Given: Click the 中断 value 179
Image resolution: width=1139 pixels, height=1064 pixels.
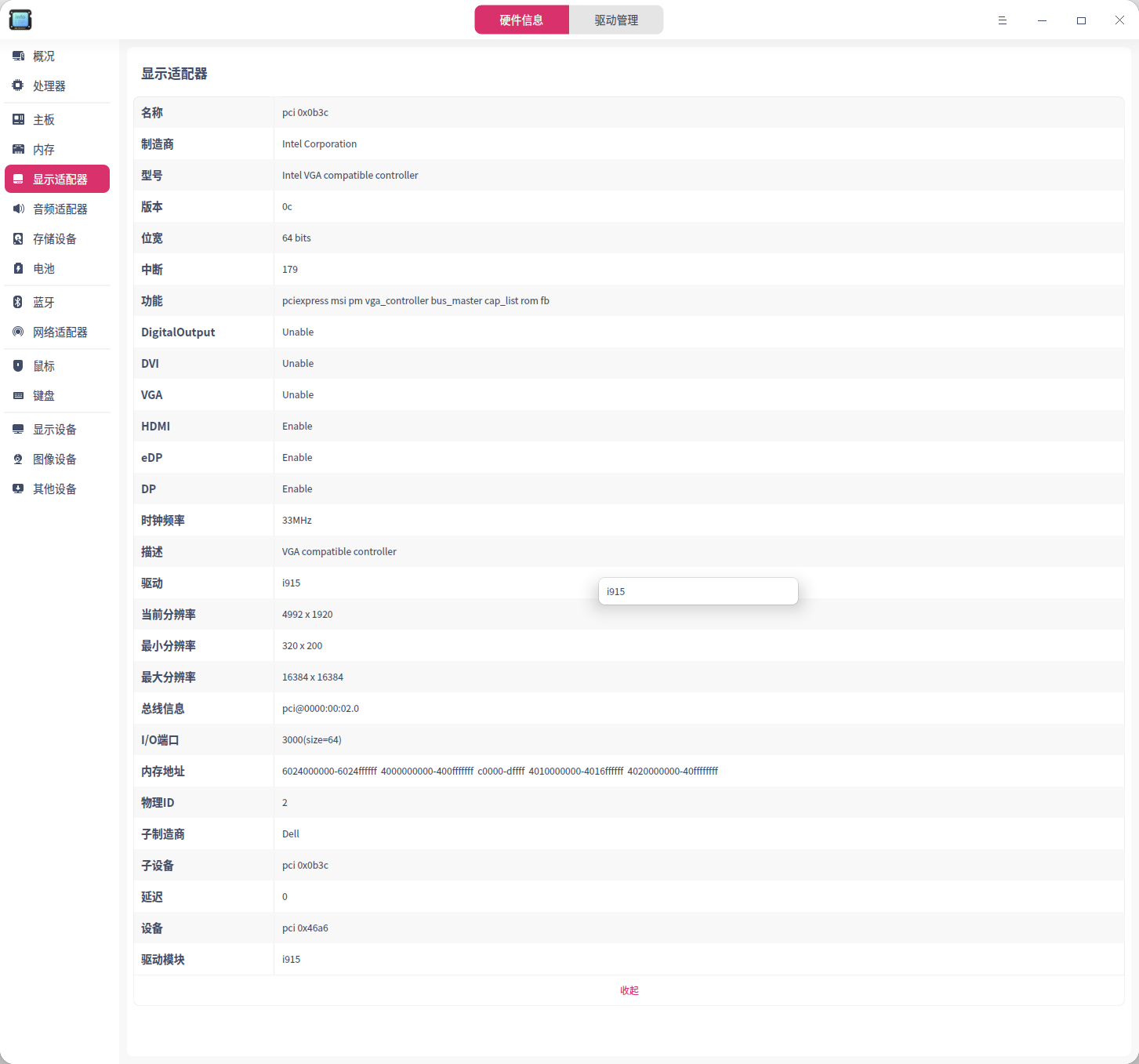Looking at the screenshot, I should coord(290,269).
